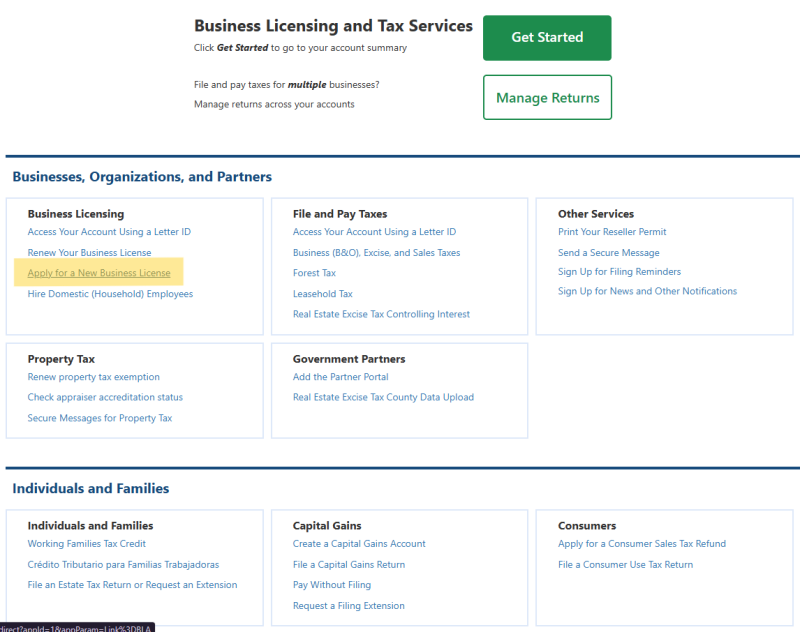Open Renew property tax exemption link
Image resolution: width=800 pixels, height=632 pixels.
(x=93, y=377)
